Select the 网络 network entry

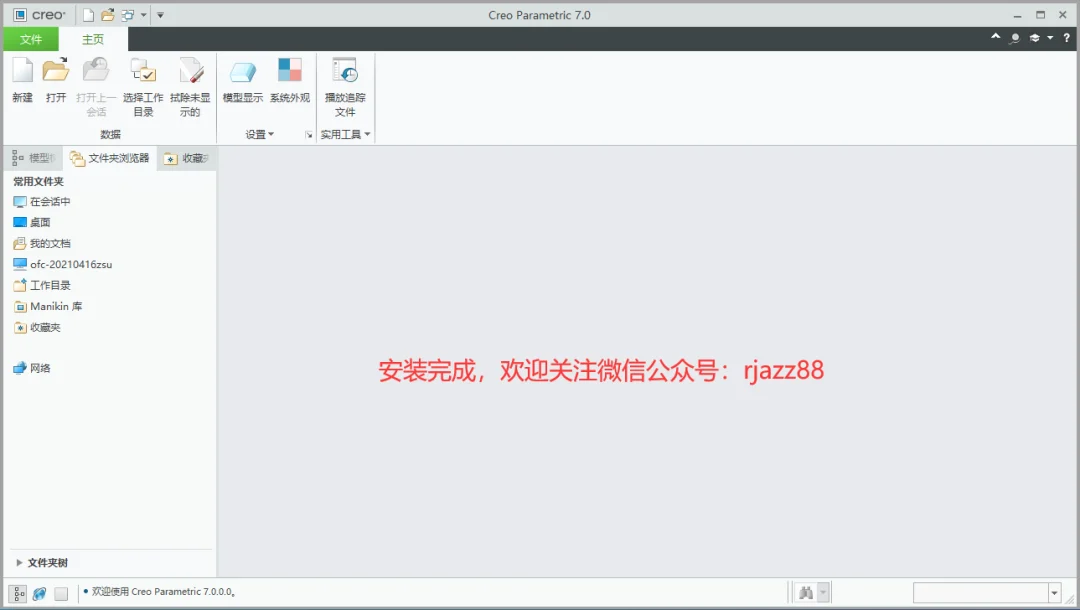32,368
